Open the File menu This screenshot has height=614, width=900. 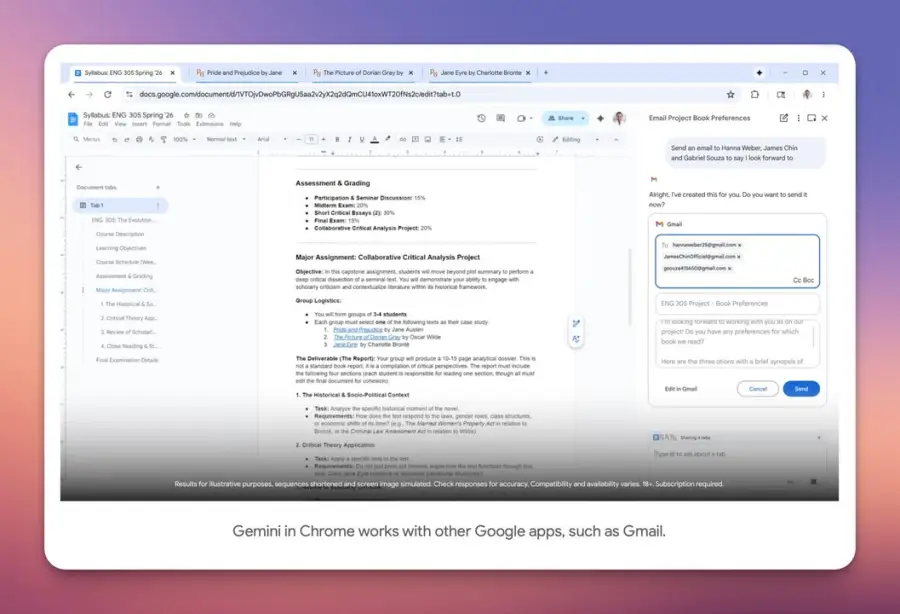point(88,124)
